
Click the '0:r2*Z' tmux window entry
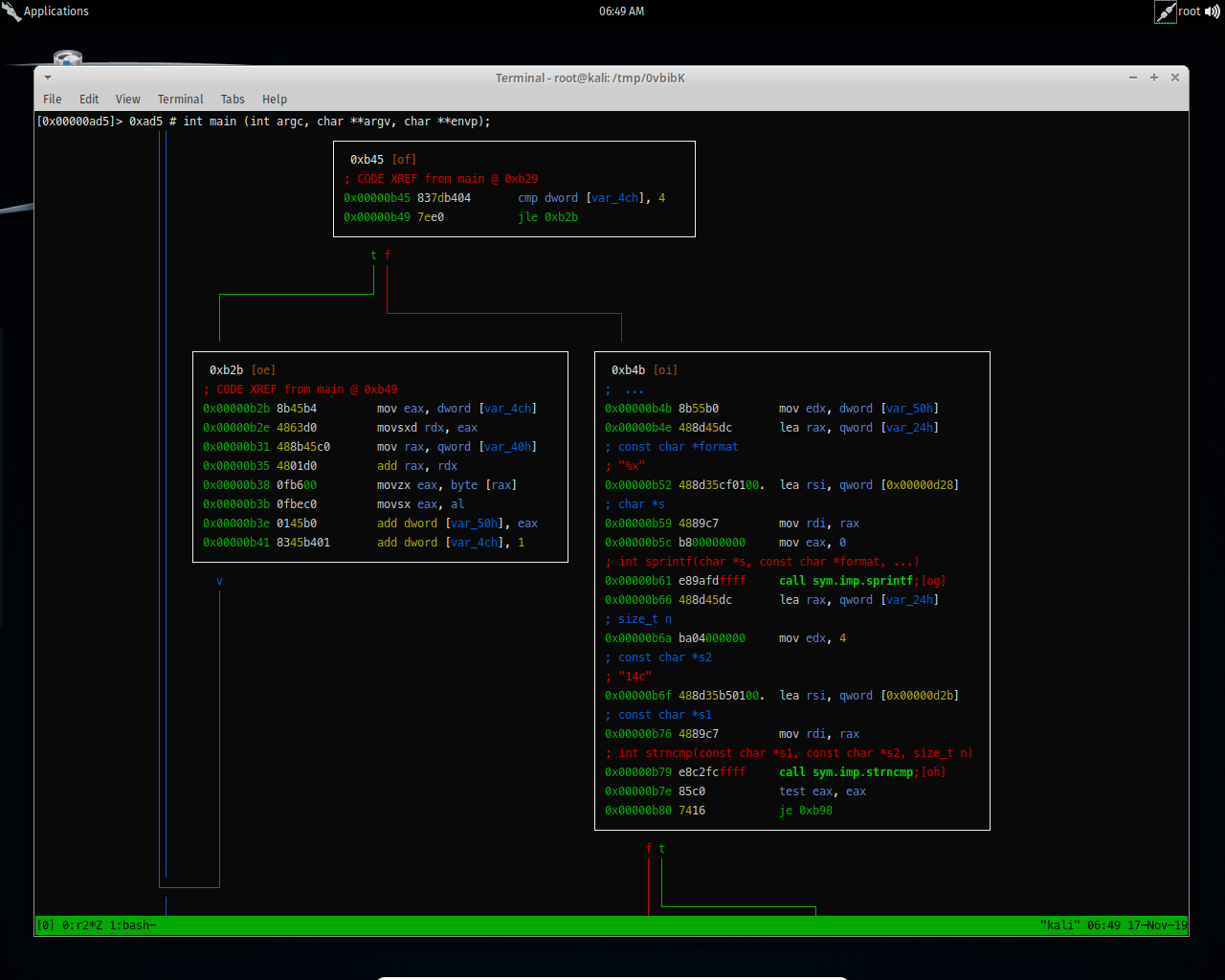[82, 925]
